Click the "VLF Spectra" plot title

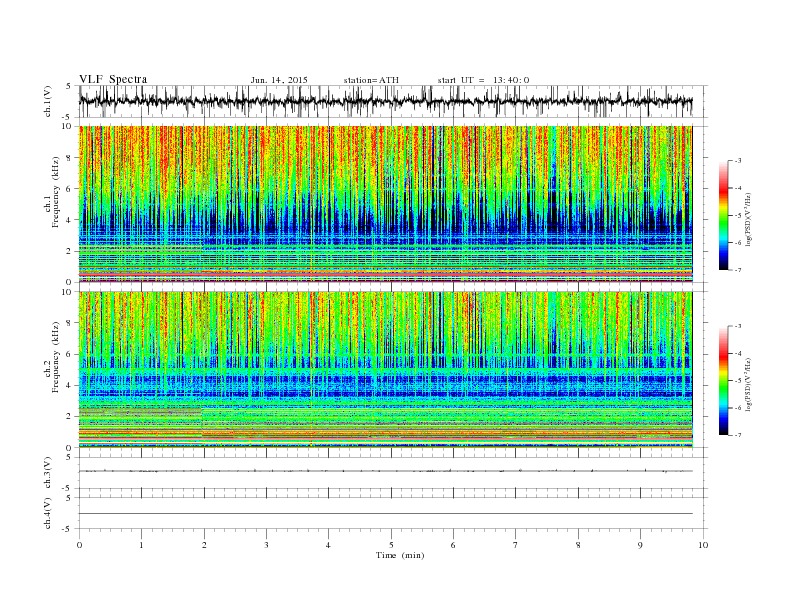point(113,79)
